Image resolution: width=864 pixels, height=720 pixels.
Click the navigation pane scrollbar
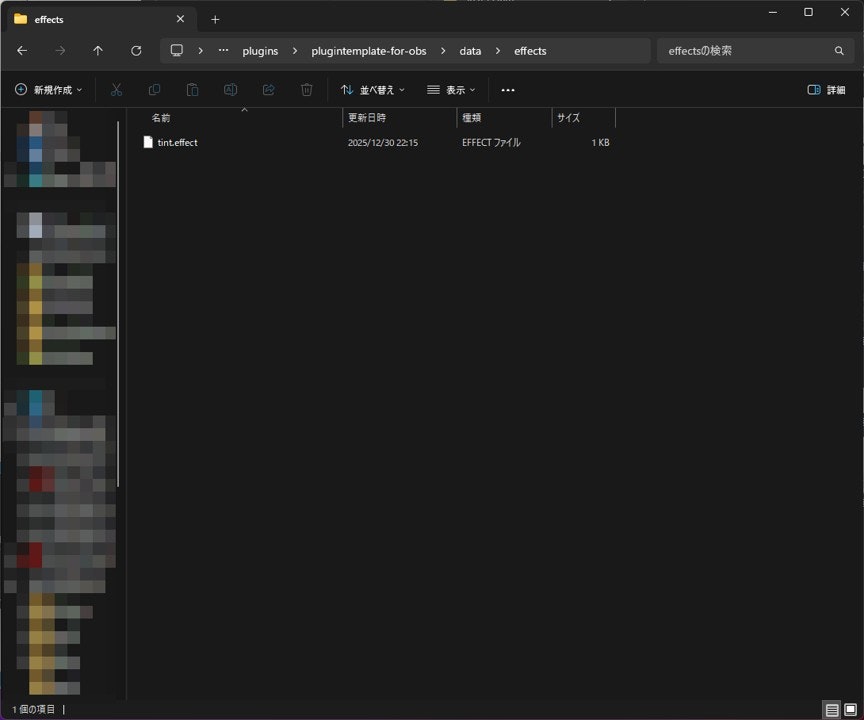118,304
